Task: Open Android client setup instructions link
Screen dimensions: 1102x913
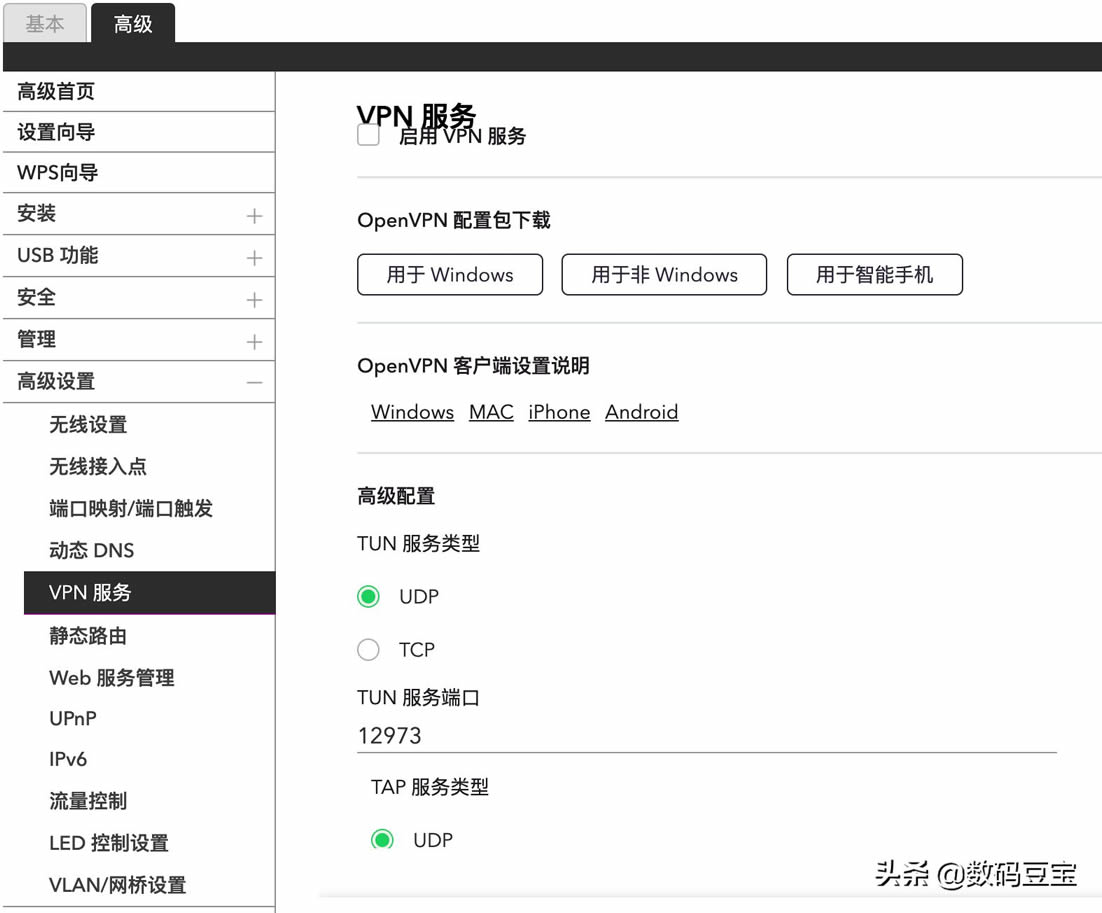Action: [642, 412]
